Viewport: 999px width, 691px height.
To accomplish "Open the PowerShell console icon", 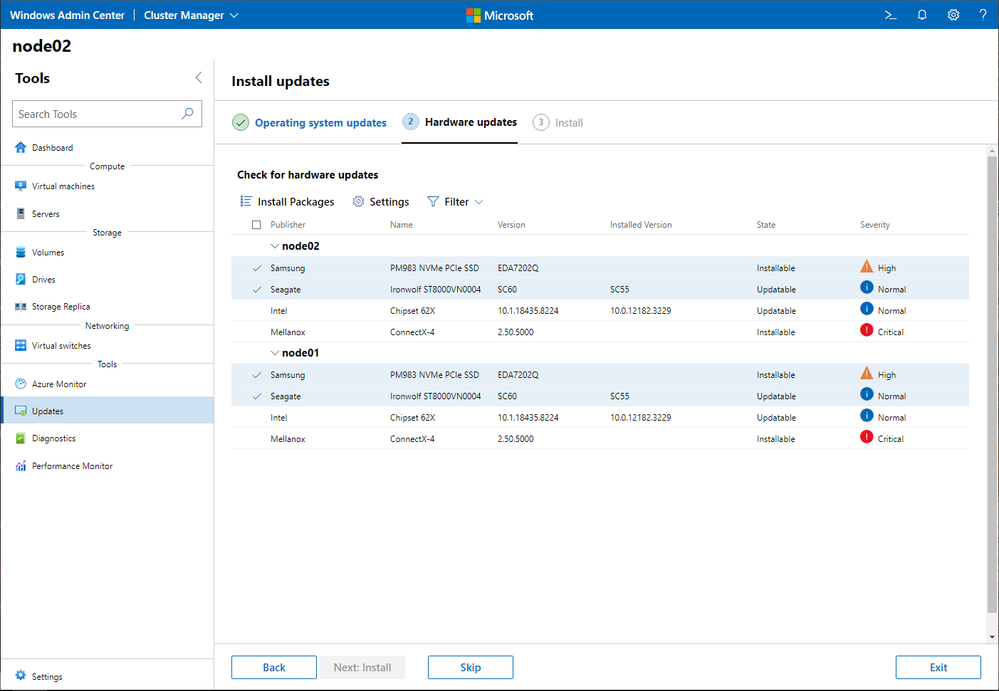I will pyautogui.click(x=891, y=15).
